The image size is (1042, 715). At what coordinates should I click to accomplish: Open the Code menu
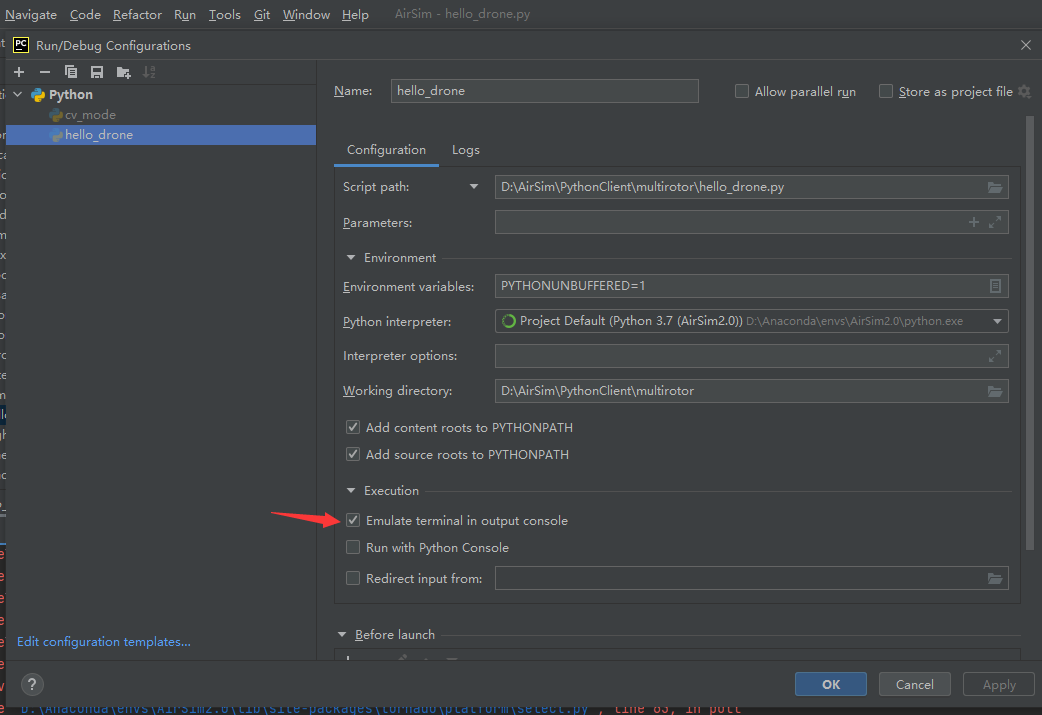(x=85, y=14)
